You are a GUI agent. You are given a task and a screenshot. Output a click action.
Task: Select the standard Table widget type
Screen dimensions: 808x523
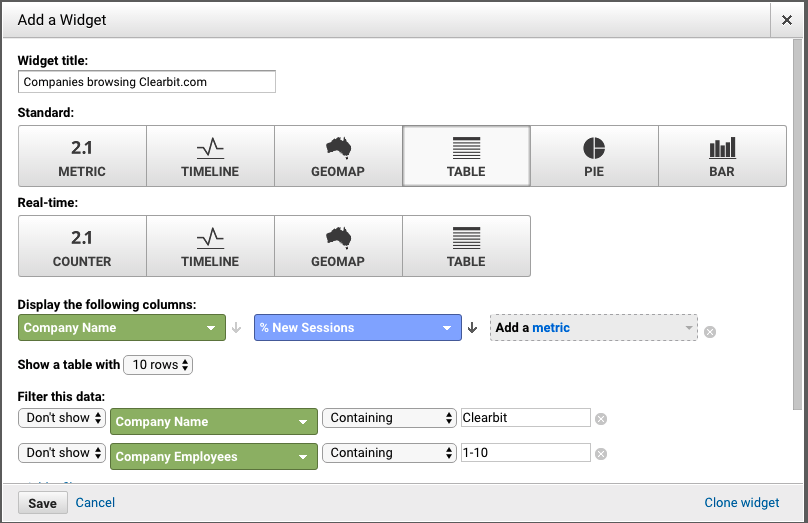click(466, 156)
